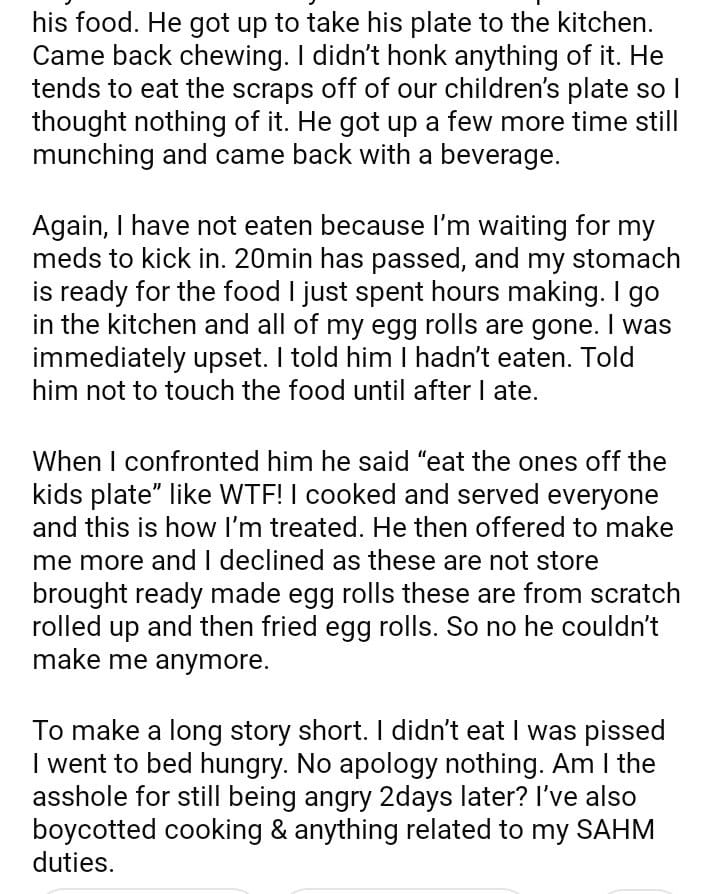Image resolution: width=720 pixels, height=894 pixels.
Task: Click the words "make me anymore."
Action: (148, 660)
